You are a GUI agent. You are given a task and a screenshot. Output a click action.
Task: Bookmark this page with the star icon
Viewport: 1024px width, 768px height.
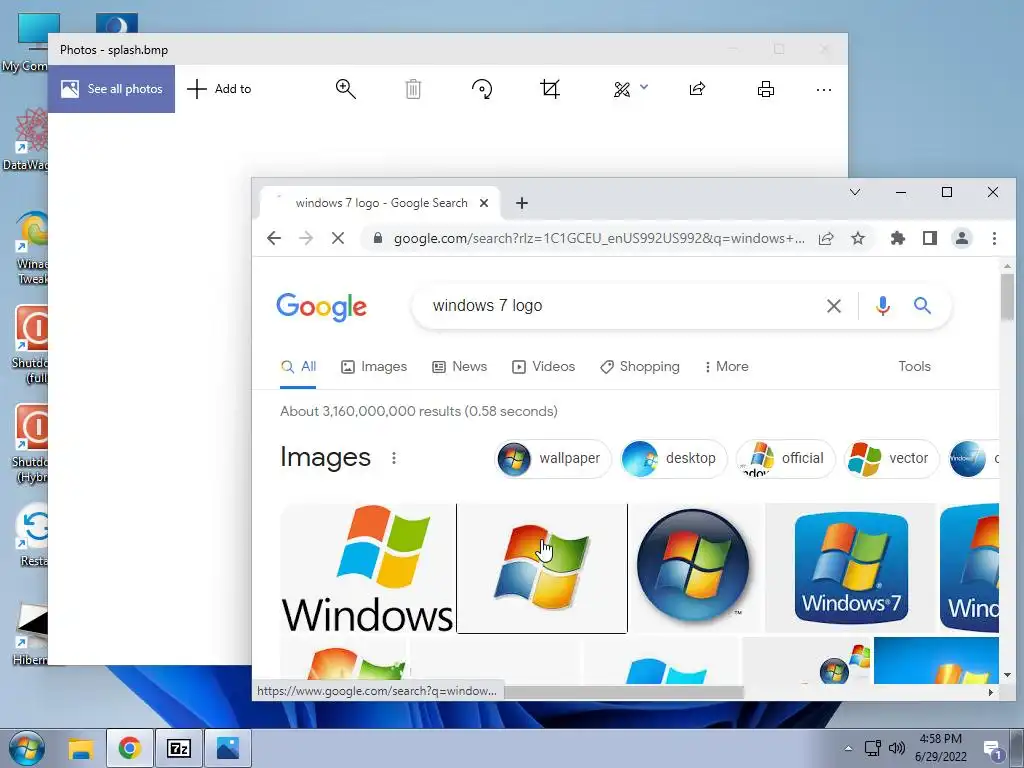tap(858, 238)
